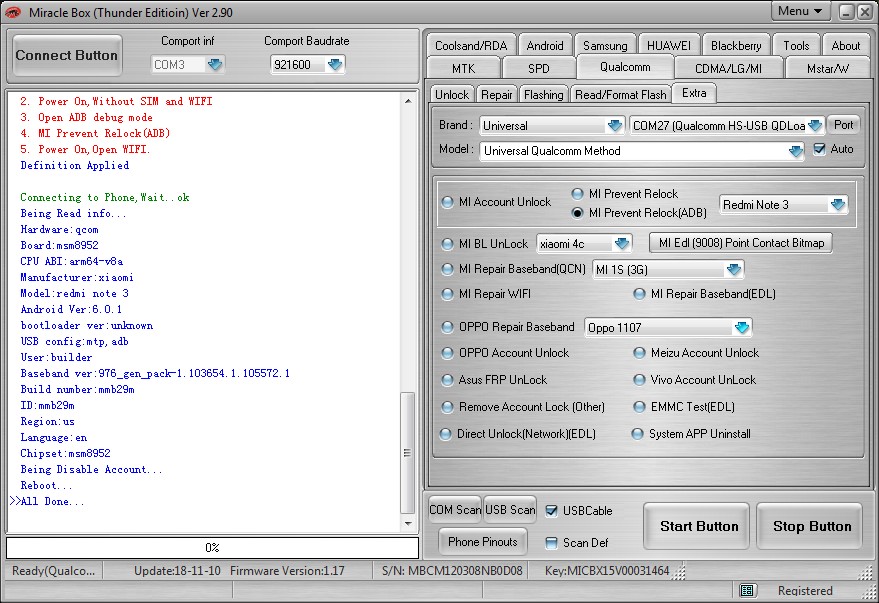Switch to the Samsung tab
The height and width of the screenshot is (603, 879).
(x=605, y=45)
